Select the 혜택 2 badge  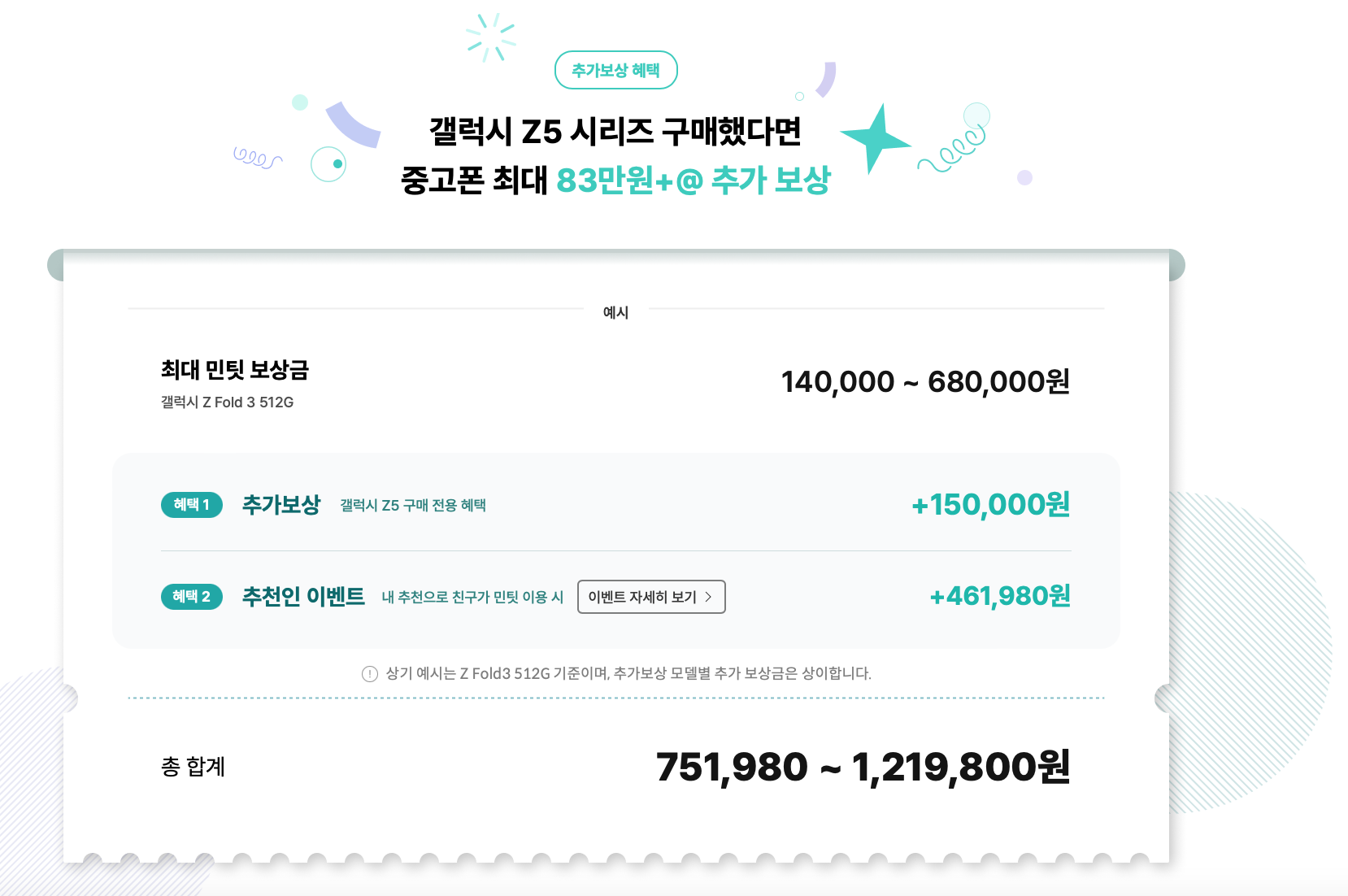point(191,596)
